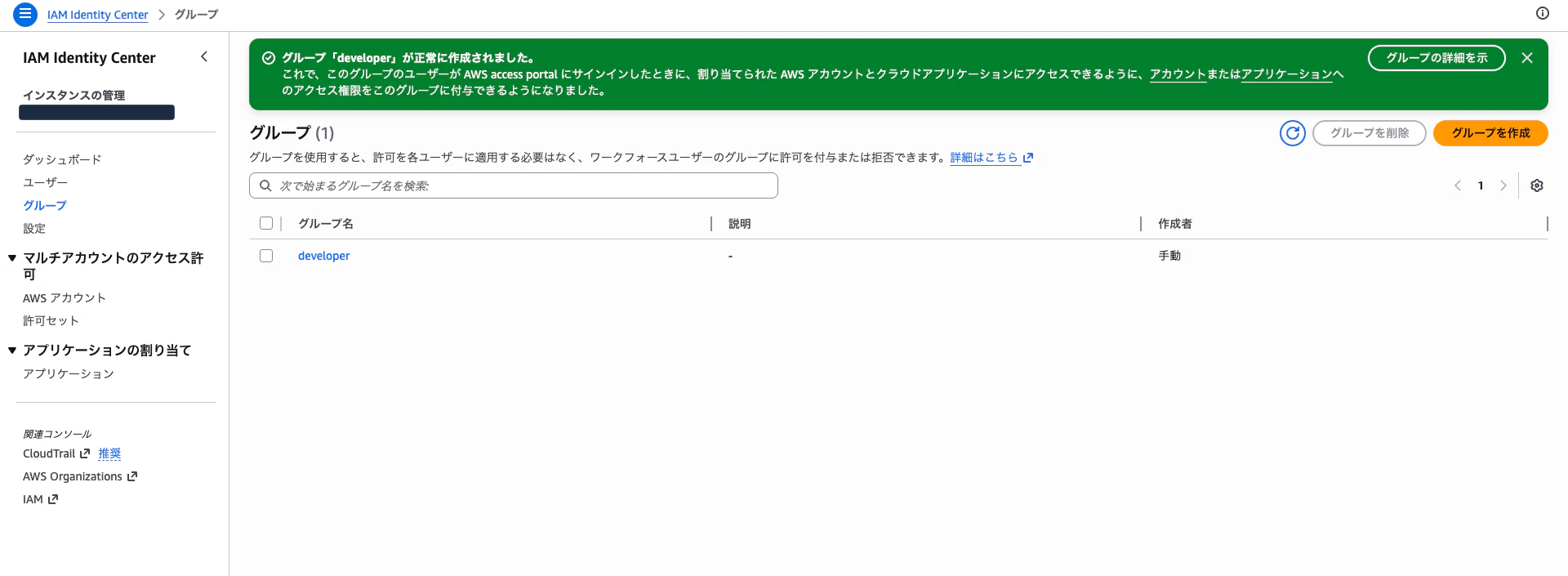Click 説明 column header

coord(740,223)
